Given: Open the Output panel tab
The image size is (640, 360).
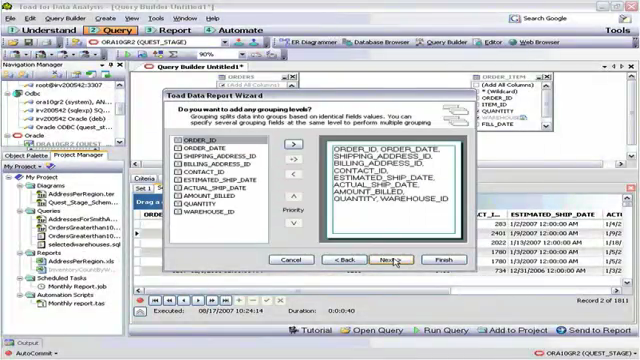Looking at the screenshot, I should [22, 343].
